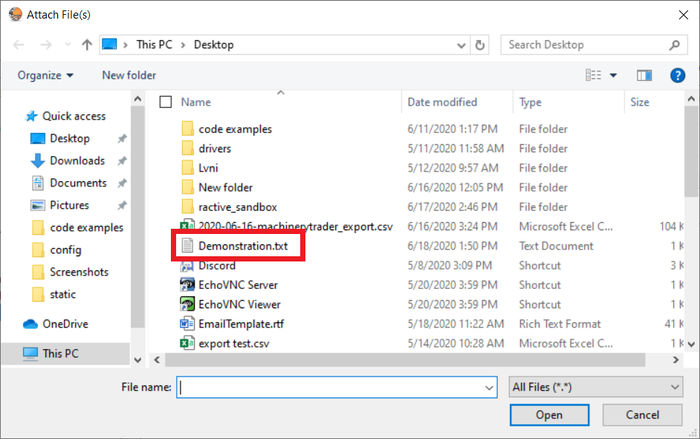
Task: Select export test.csv file
Action: (234, 344)
